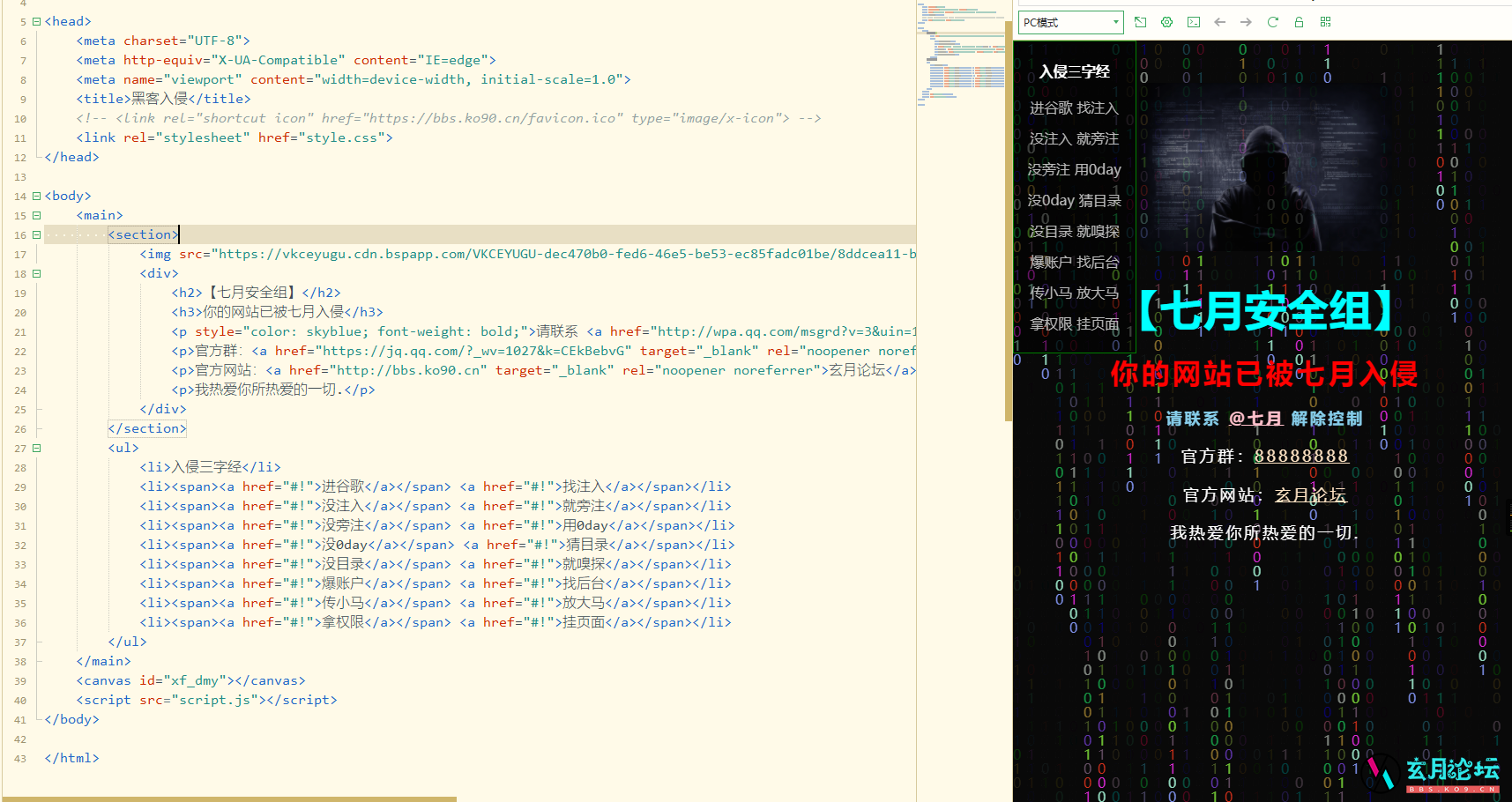Click the editor vertical scrollbar thumb
1512x802 pixels.
(x=1009, y=220)
